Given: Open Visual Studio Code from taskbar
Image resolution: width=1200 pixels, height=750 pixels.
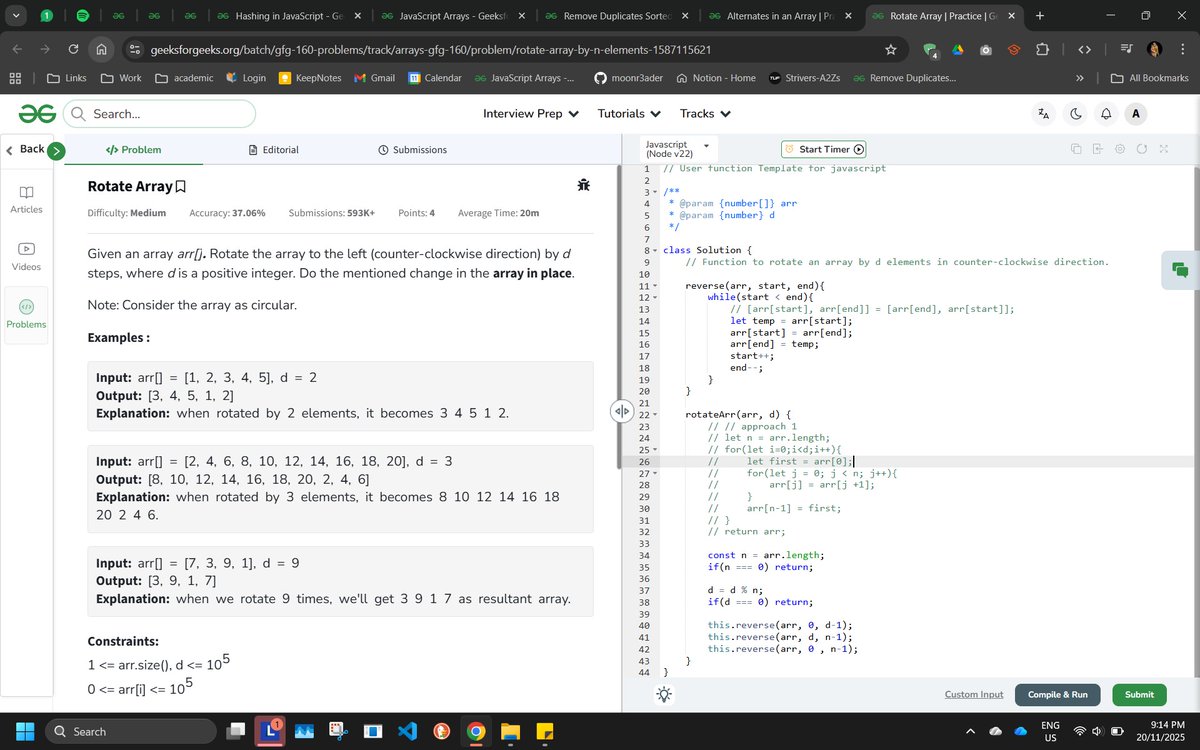Looking at the screenshot, I should [x=407, y=731].
